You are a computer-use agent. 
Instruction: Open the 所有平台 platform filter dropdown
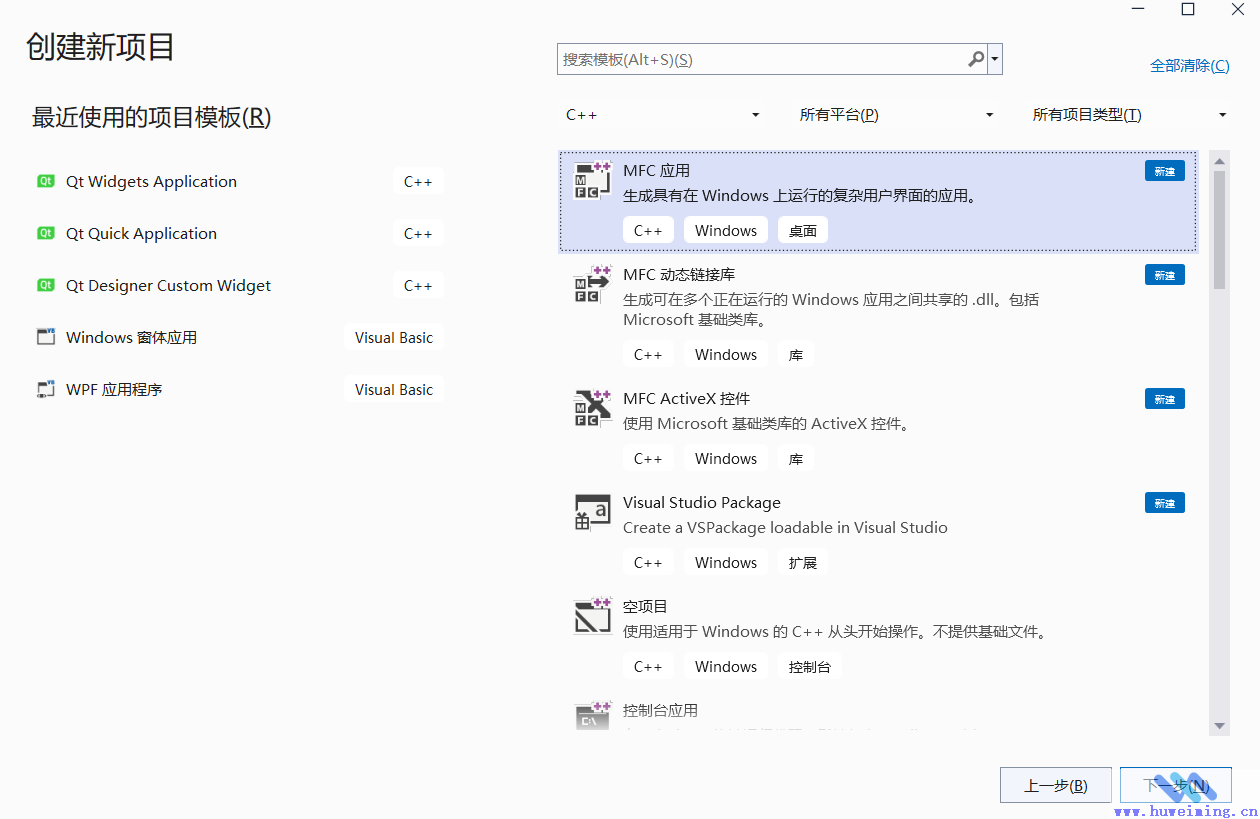pos(897,115)
